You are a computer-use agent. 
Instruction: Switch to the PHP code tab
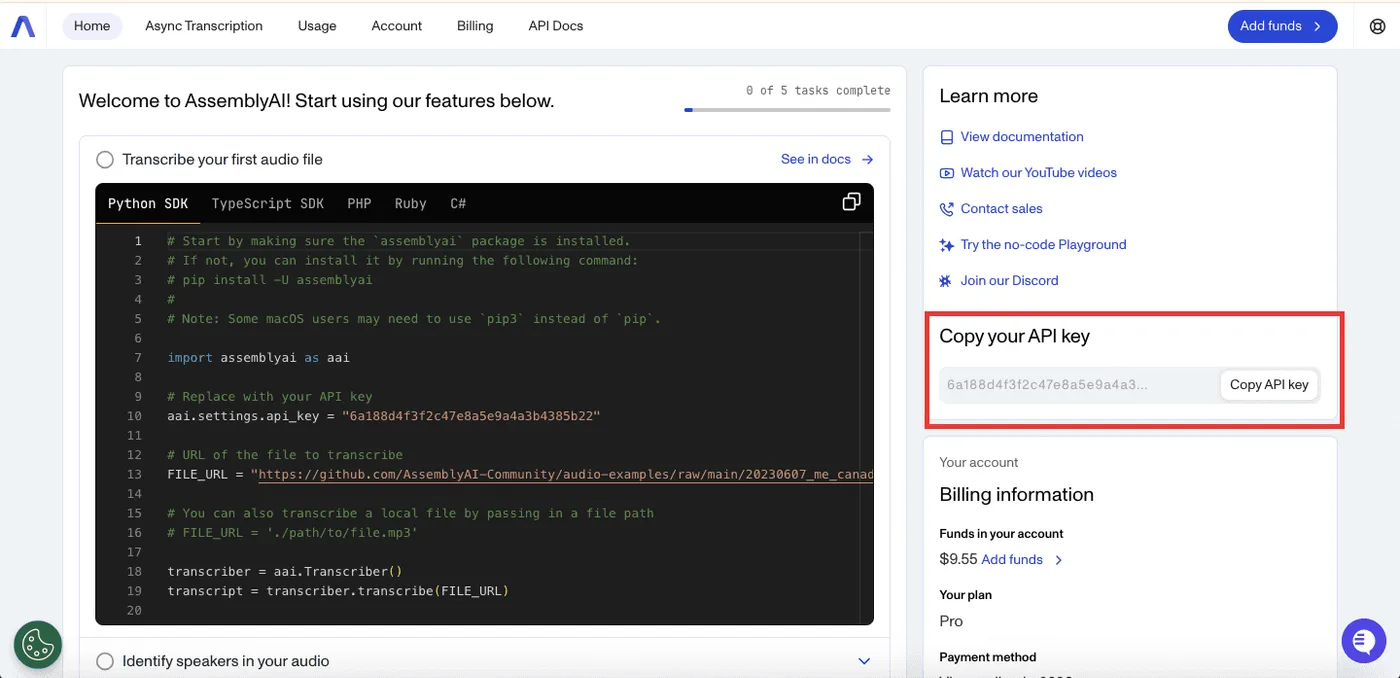pos(359,203)
